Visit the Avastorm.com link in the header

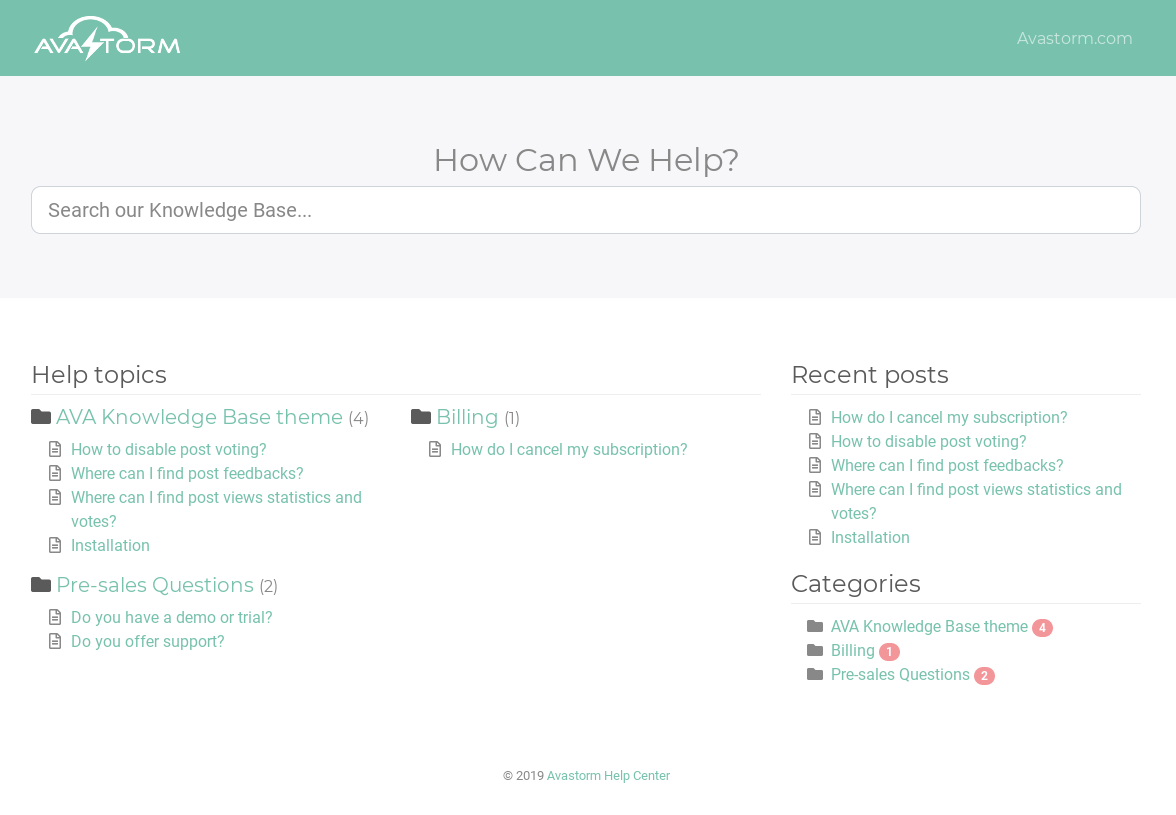[x=1075, y=38]
